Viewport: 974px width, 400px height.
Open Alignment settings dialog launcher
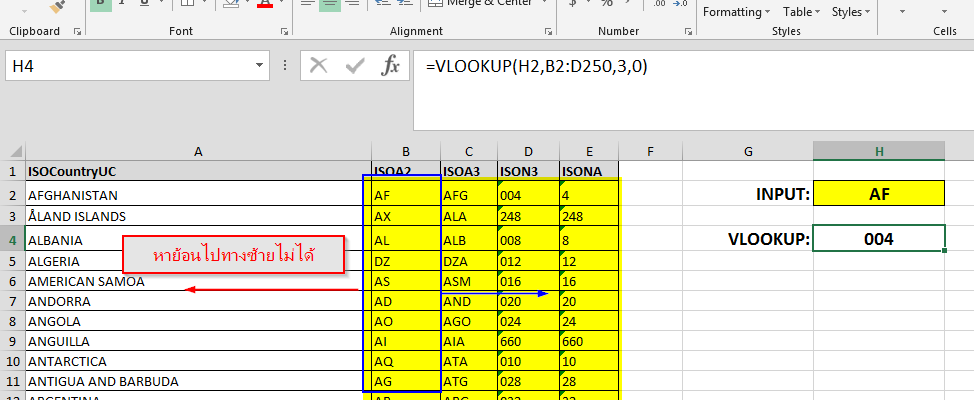click(548, 32)
